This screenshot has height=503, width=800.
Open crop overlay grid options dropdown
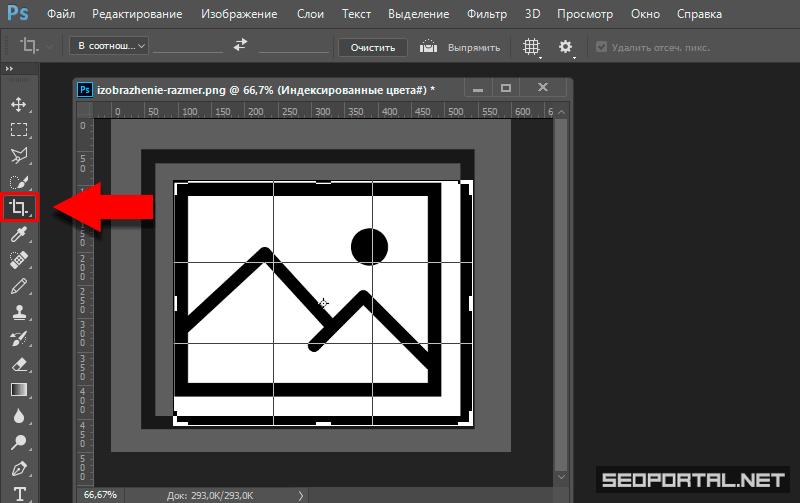(x=533, y=47)
